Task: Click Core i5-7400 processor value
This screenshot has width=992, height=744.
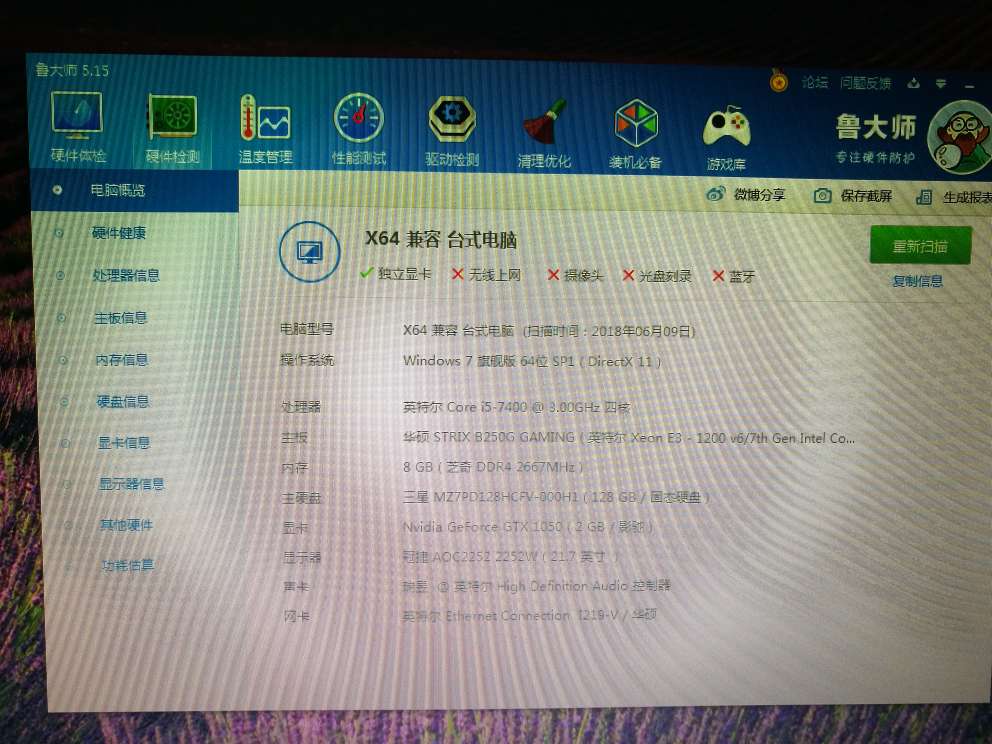Action: click(516, 407)
